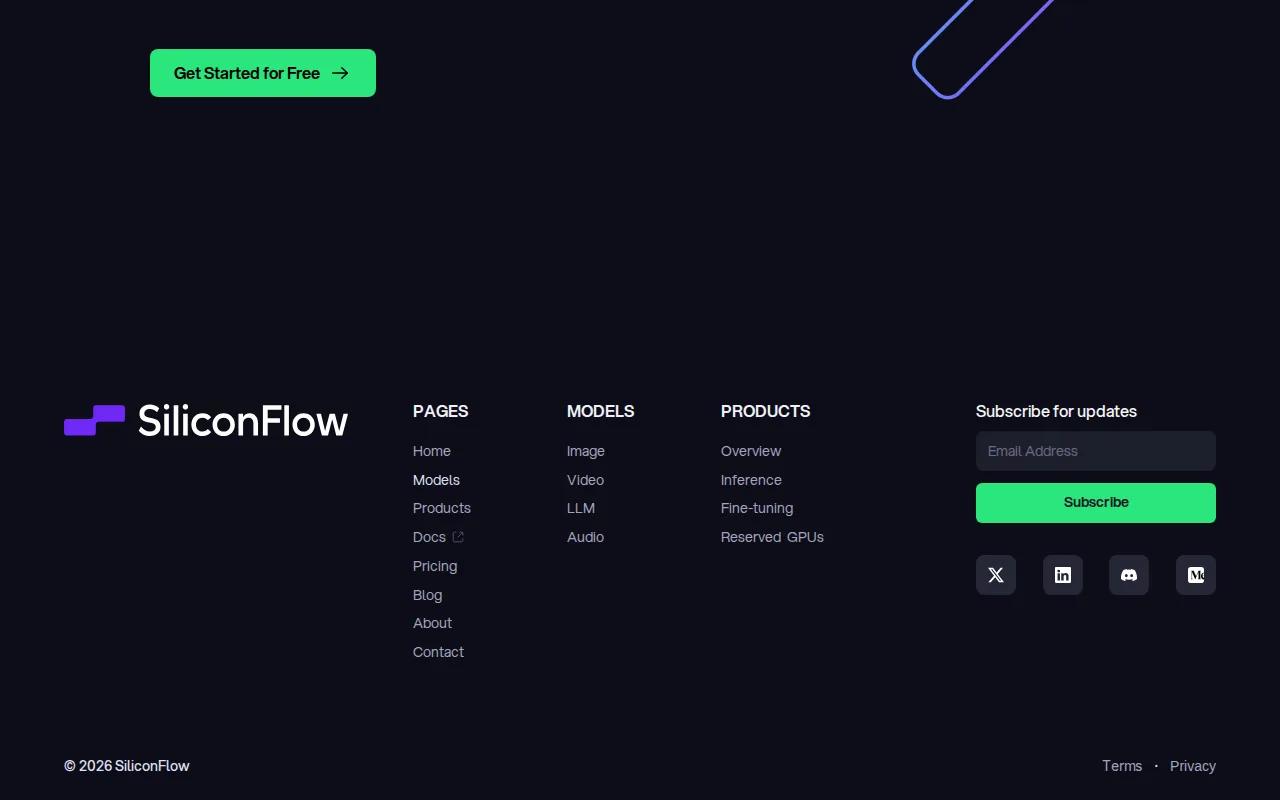Open Reserved GPUs under Products
Image resolution: width=1280 pixels, height=800 pixels.
click(772, 537)
